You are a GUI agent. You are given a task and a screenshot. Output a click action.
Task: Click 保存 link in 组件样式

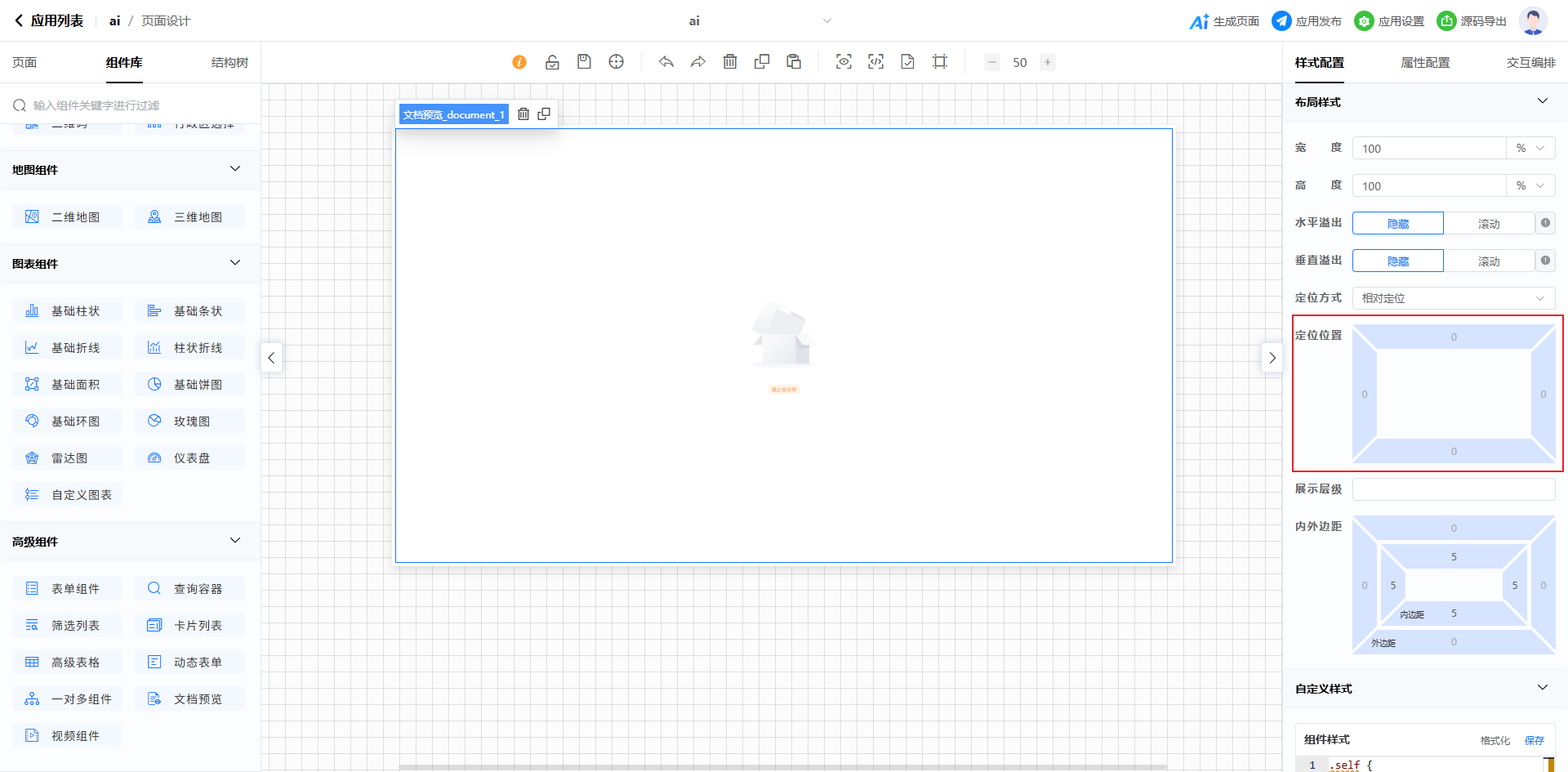click(x=1534, y=740)
